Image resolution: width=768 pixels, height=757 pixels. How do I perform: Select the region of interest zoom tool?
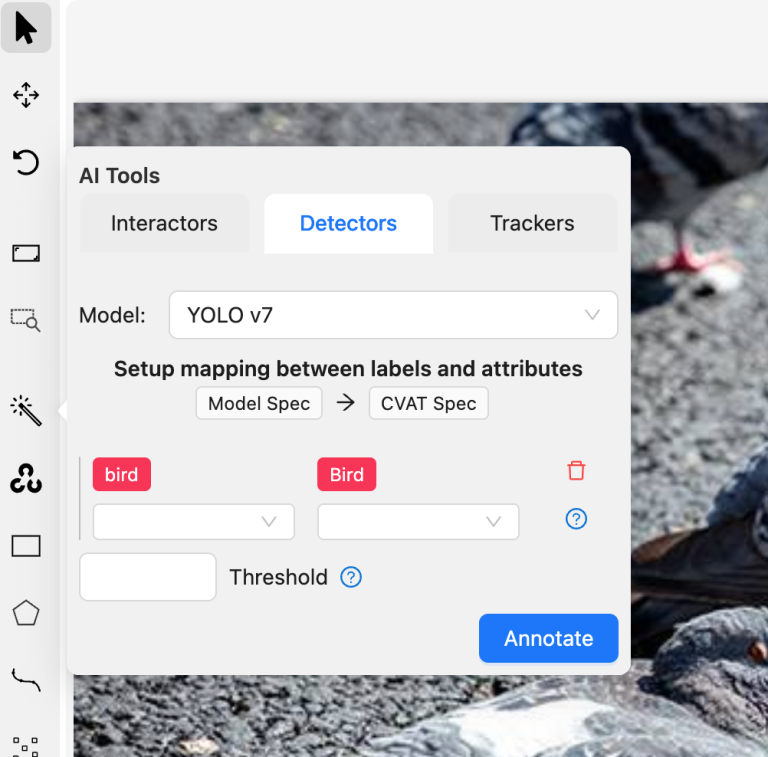click(26, 319)
